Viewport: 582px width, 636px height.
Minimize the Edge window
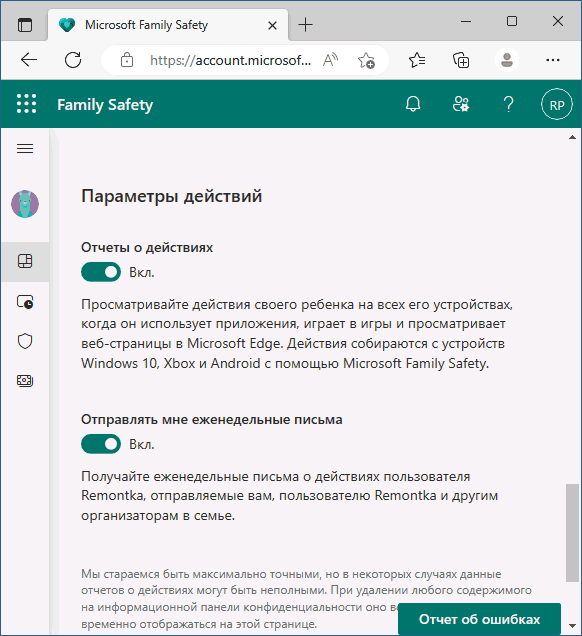coord(466,21)
